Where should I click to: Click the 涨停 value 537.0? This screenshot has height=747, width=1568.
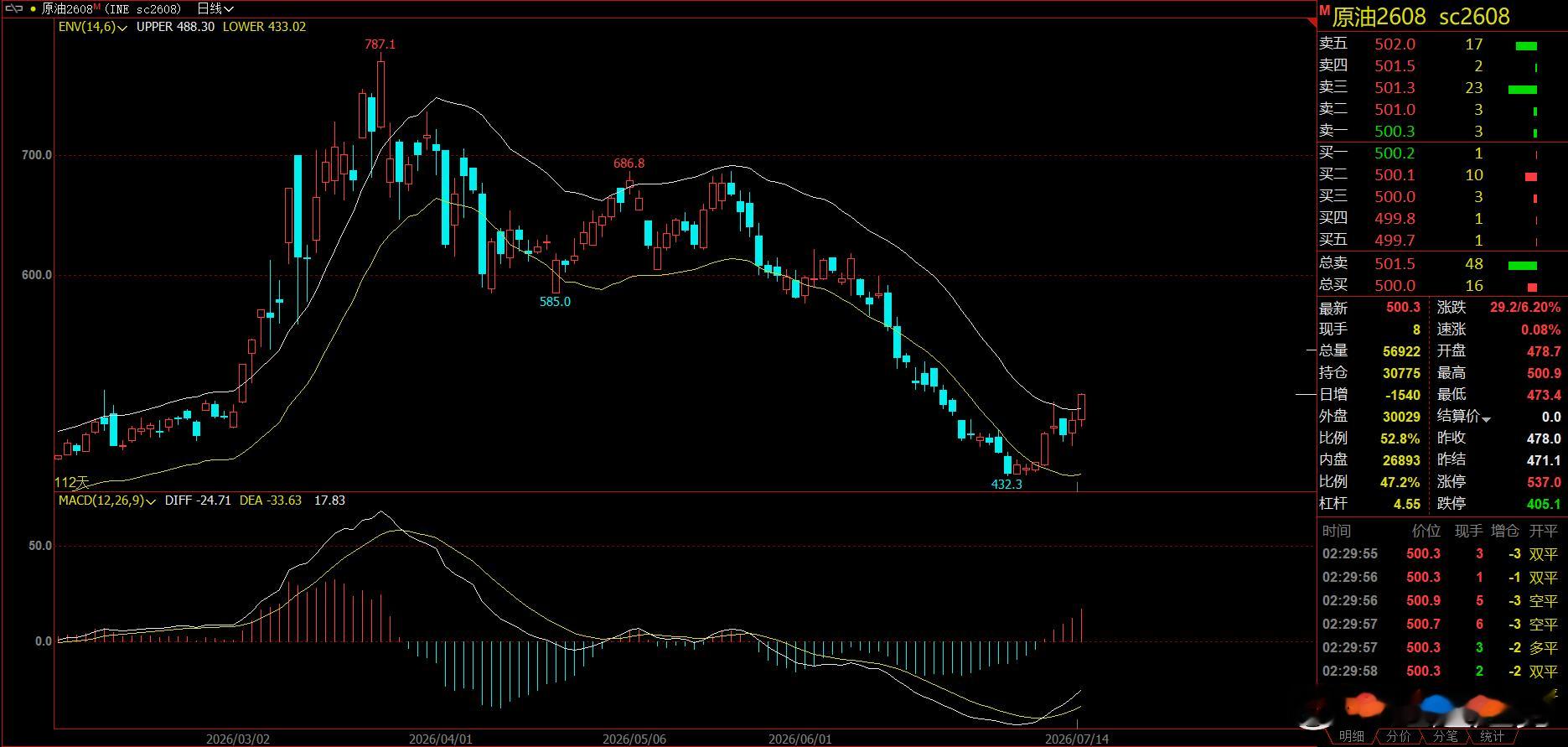tap(1545, 482)
